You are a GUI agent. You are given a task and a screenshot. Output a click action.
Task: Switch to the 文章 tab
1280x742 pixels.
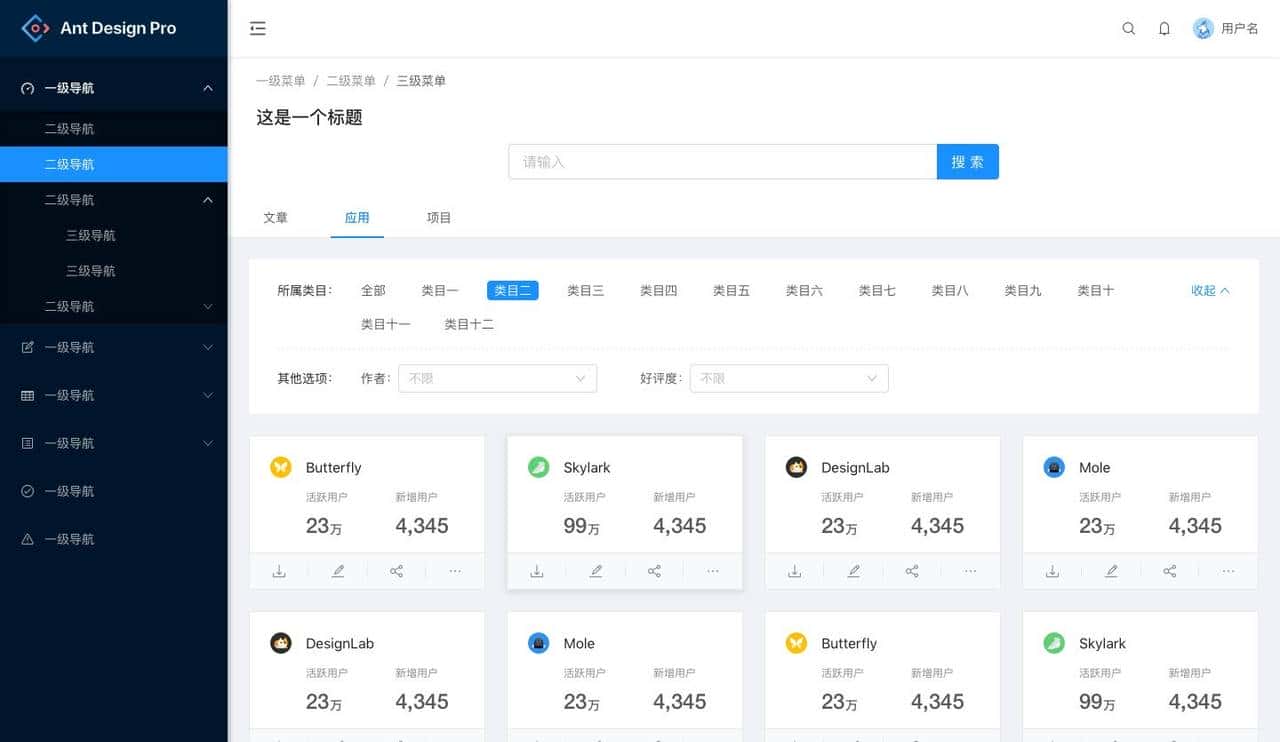point(276,217)
